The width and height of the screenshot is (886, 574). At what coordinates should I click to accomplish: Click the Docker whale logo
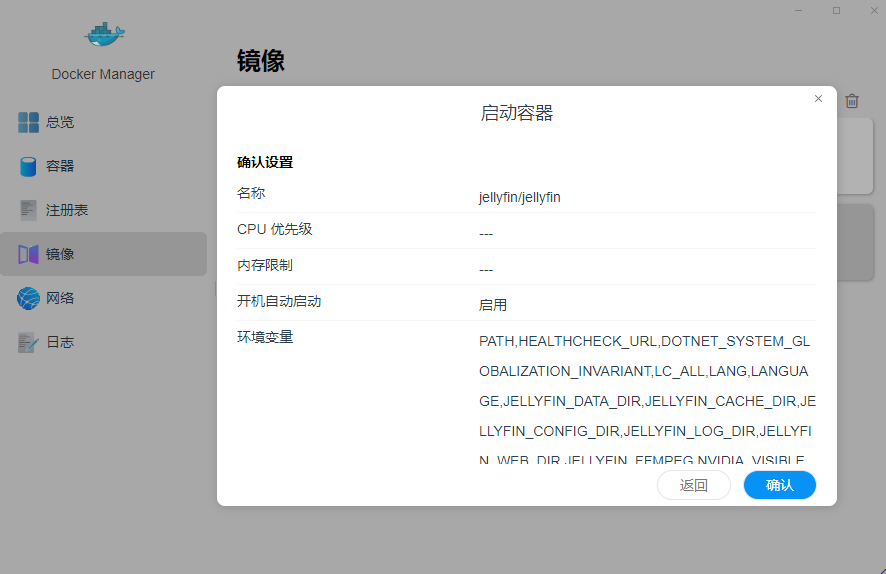click(x=104, y=35)
